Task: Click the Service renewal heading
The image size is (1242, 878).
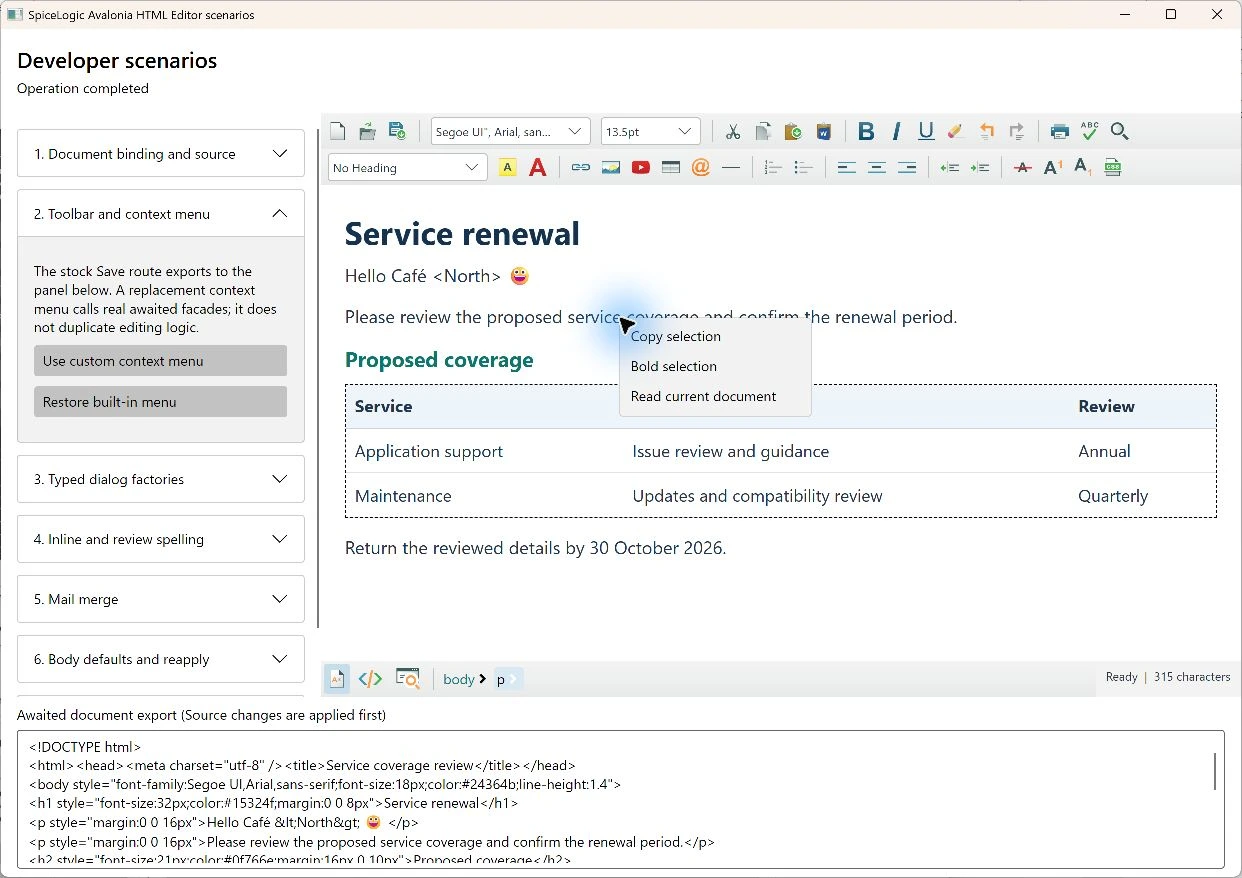Action: pos(462,234)
